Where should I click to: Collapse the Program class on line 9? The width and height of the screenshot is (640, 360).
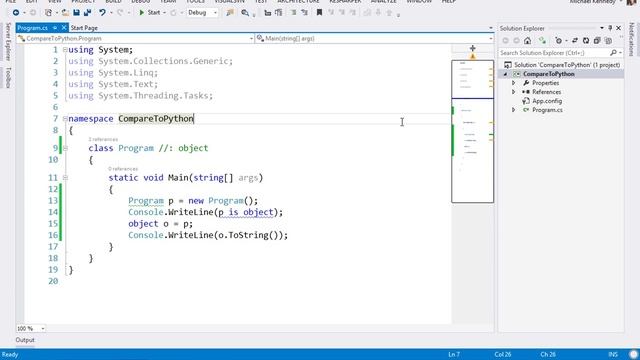click(65, 148)
